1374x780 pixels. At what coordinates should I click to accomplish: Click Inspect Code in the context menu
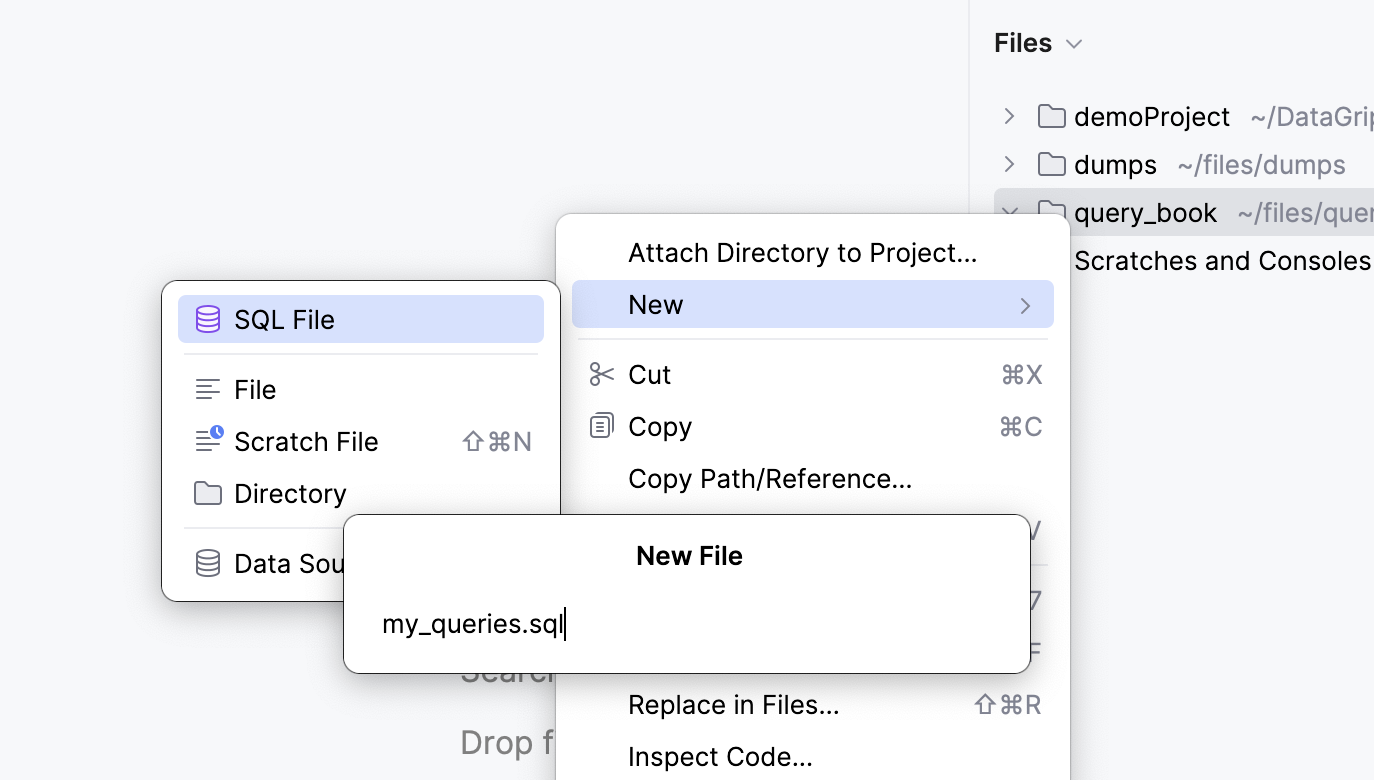coord(720,757)
